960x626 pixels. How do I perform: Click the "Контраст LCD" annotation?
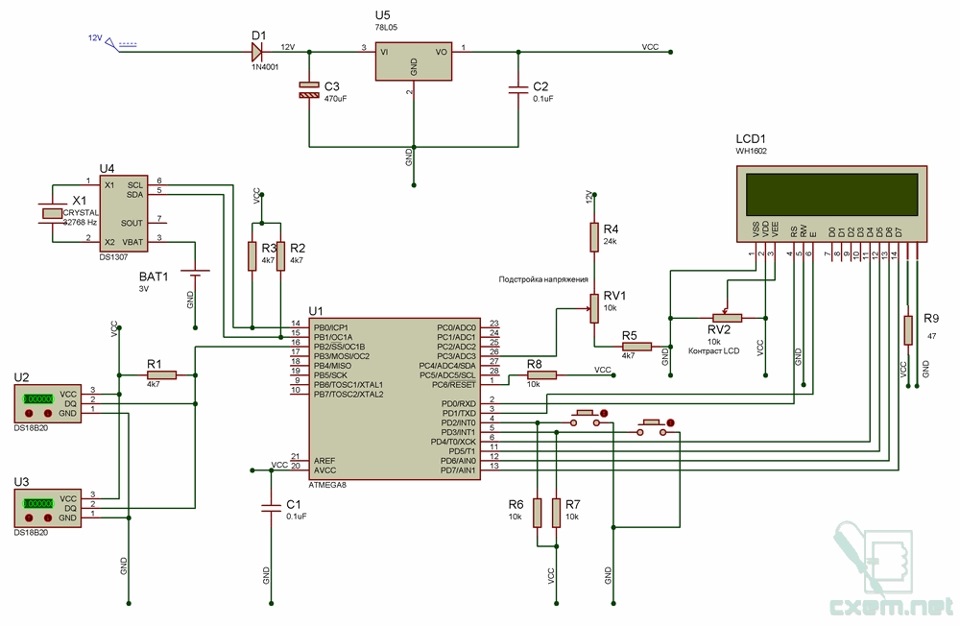714,351
